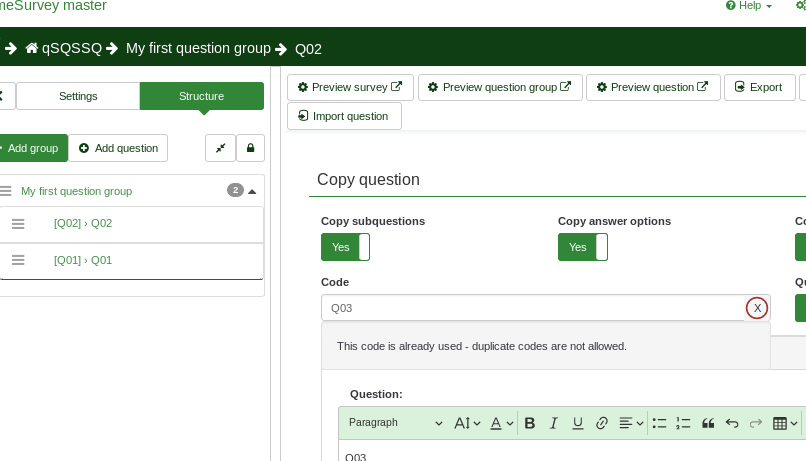Screen dimensions: 806x461
Task: Click the lock icon in the sidebar
Action: (250, 148)
